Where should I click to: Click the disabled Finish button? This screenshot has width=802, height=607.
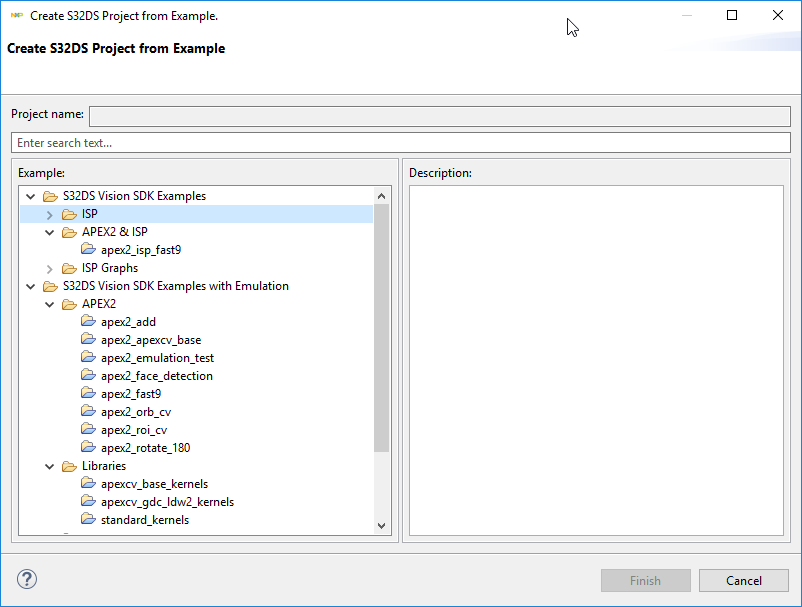pos(645,580)
